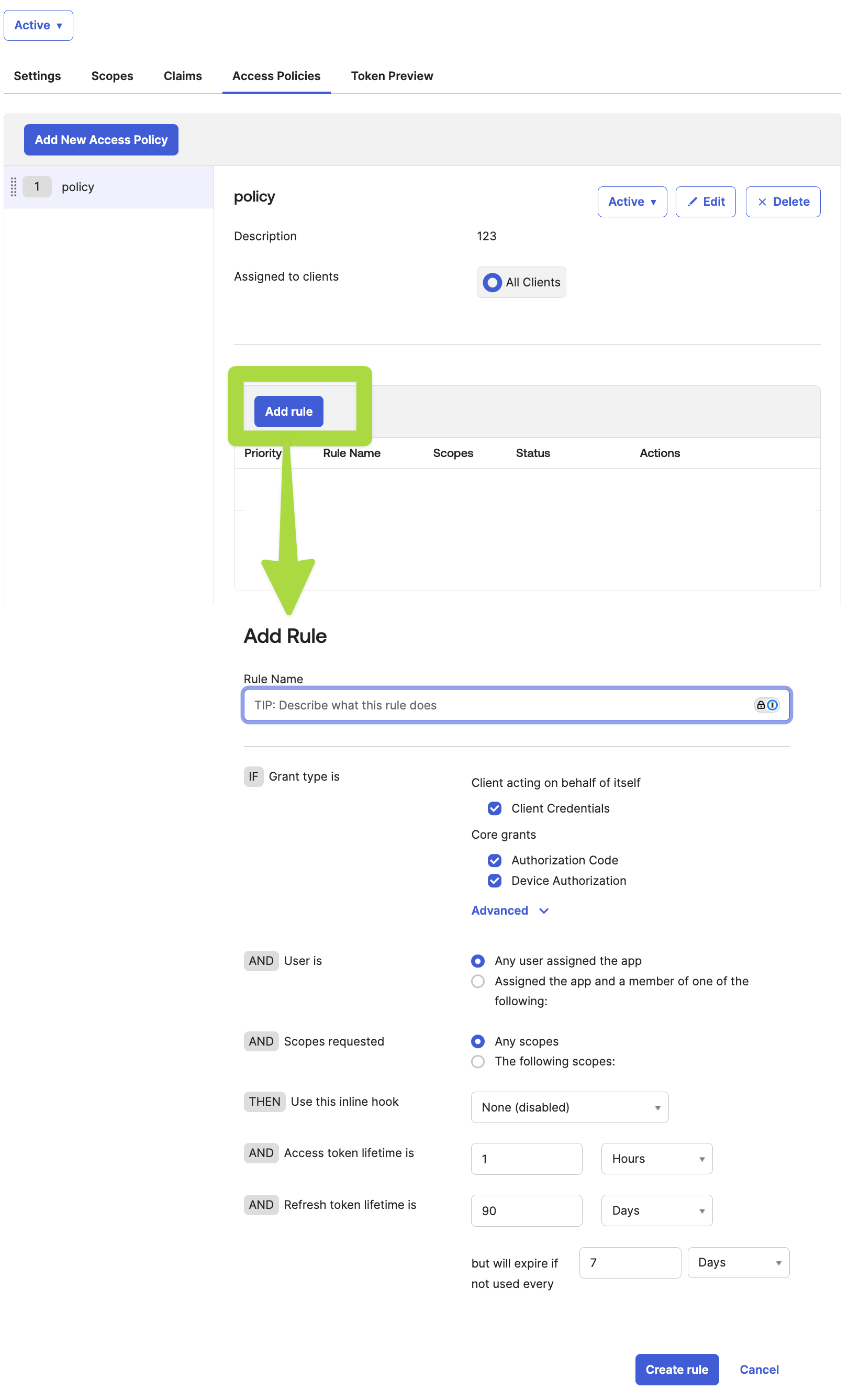Screen dimensions: 849x1400
Task: Open the access token Hours unit dropdown
Action: pyautogui.click(x=656, y=1159)
